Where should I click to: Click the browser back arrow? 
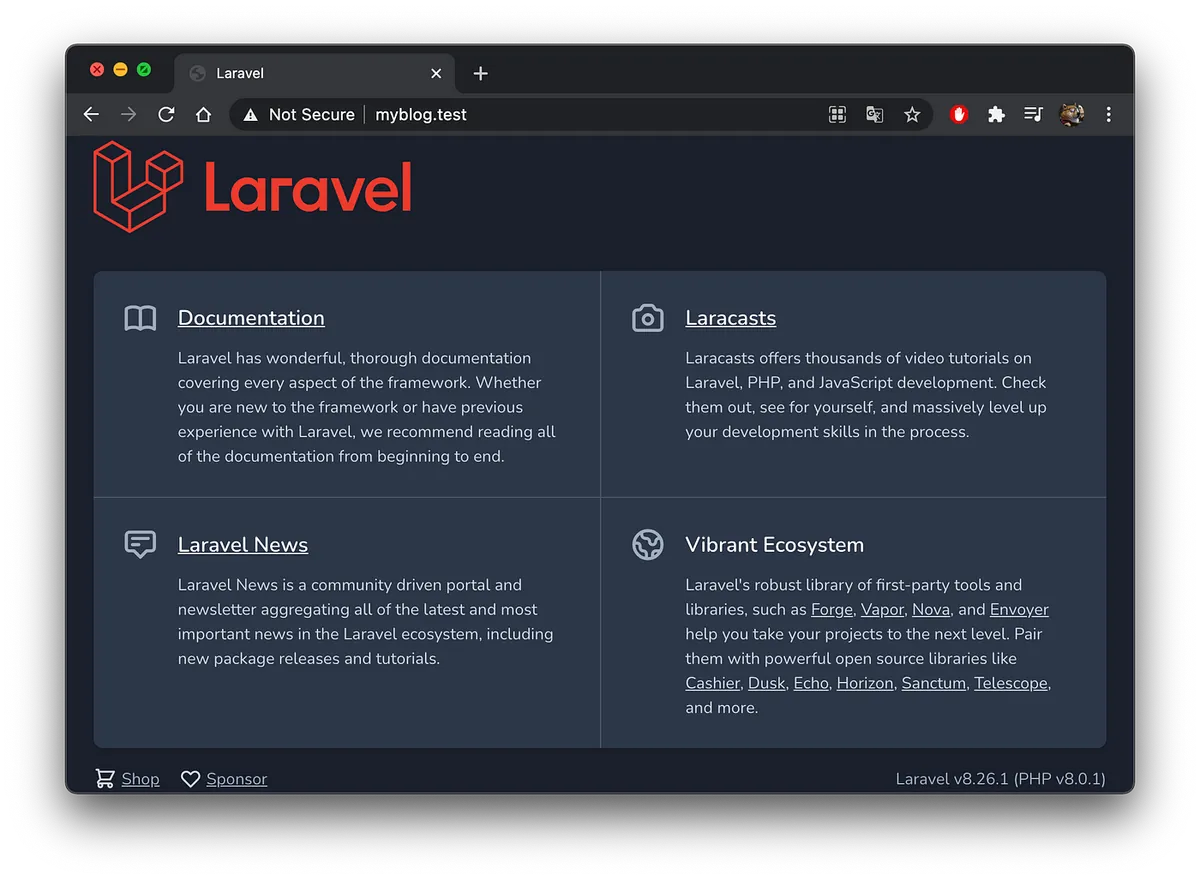[91, 115]
